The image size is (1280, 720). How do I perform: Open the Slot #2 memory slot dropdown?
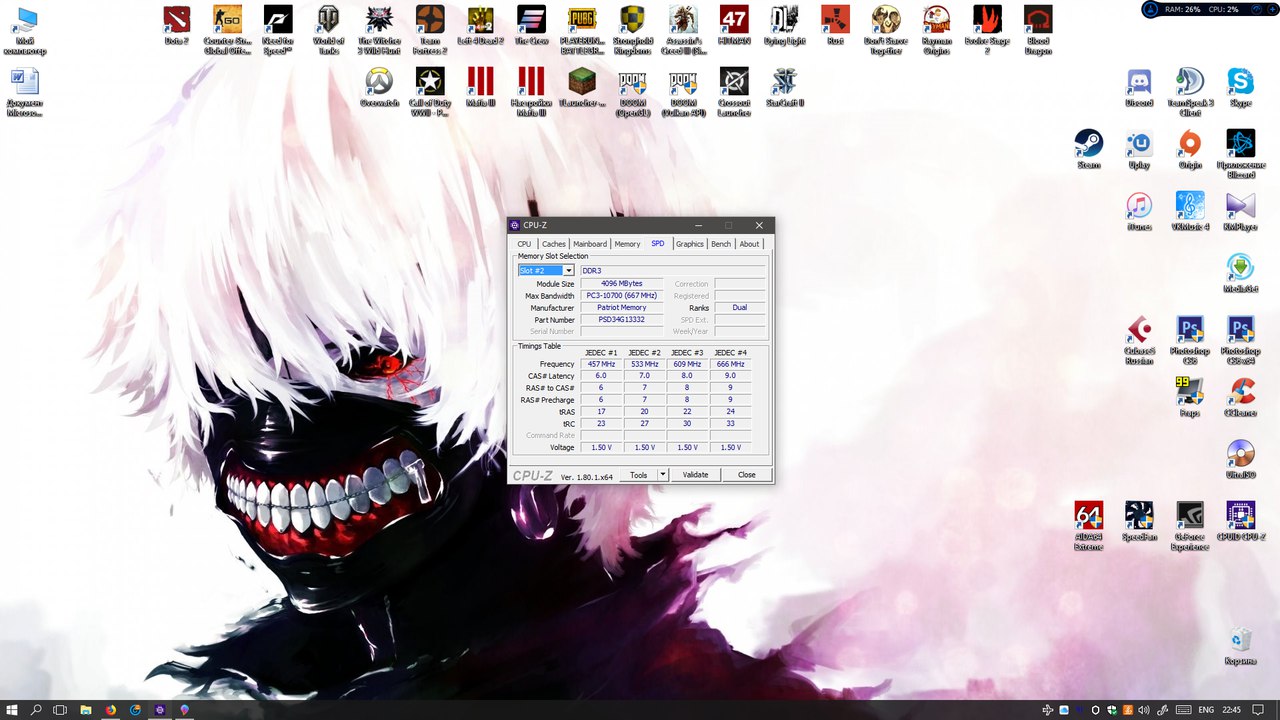click(x=546, y=271)
